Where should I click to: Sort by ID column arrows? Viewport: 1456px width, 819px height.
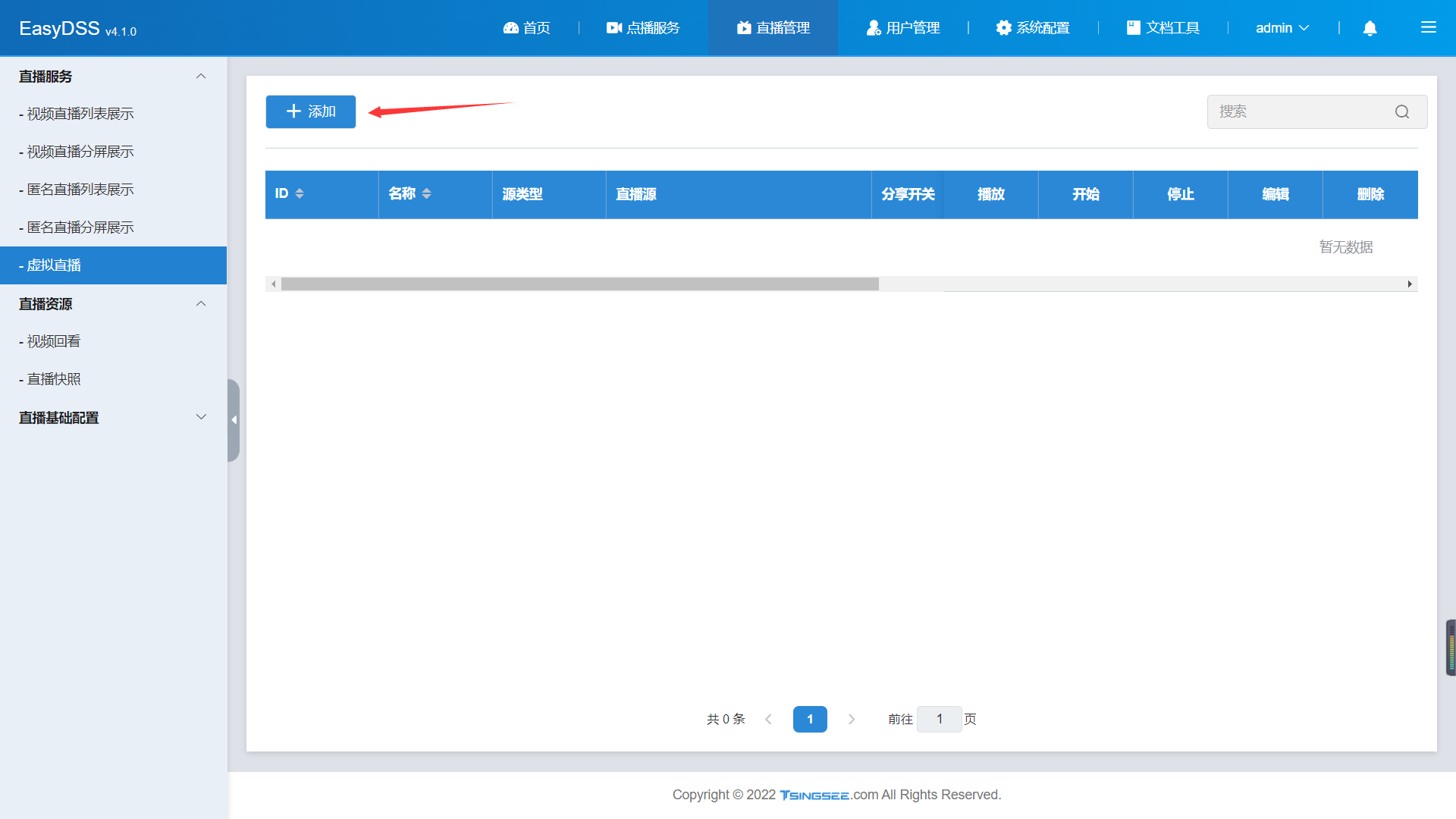(300, 194)
